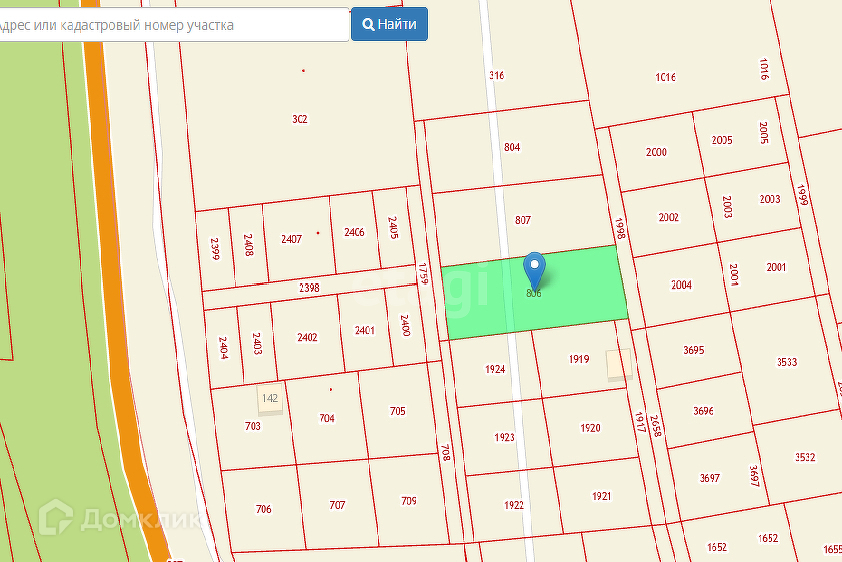Select parcel 2004 on the map

pyautogui.click(x=681, y=285)
